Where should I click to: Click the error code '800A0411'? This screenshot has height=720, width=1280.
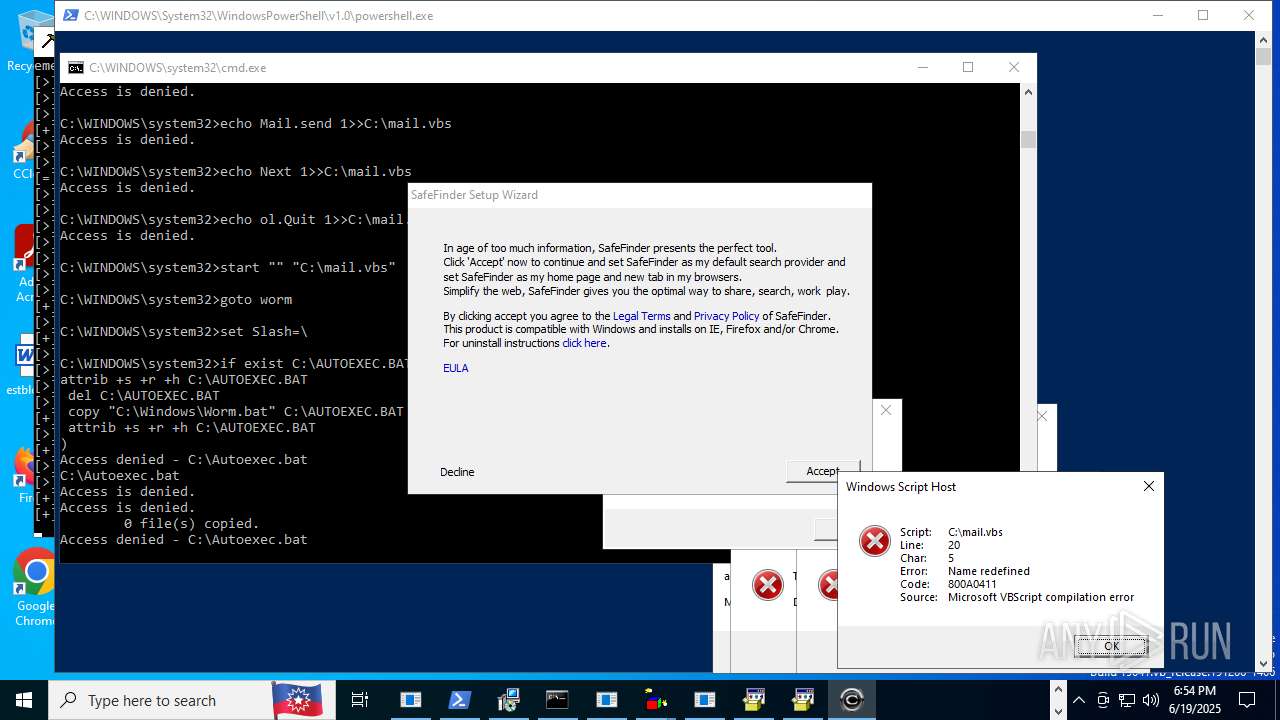972,584
